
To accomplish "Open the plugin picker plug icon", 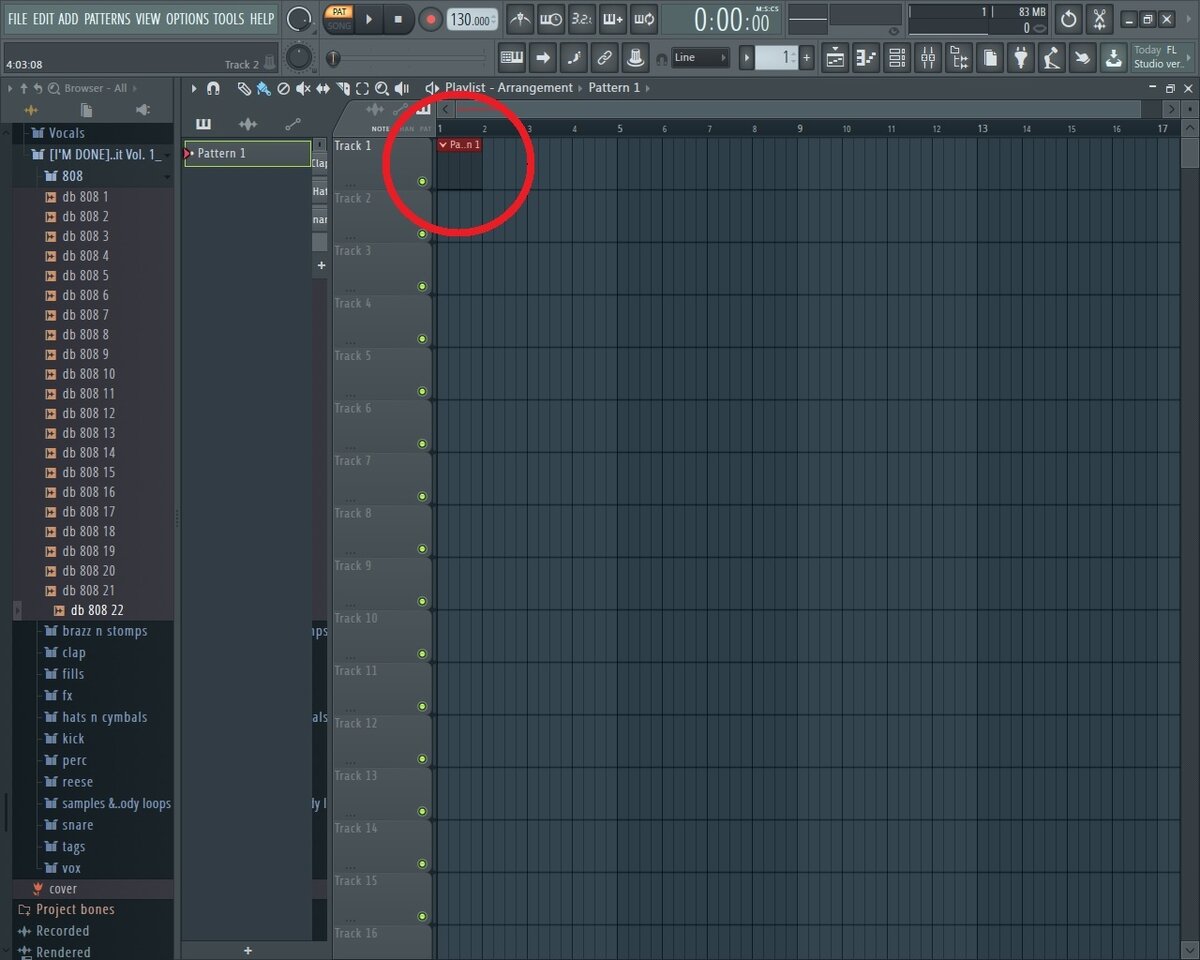I will point(1020,58).
